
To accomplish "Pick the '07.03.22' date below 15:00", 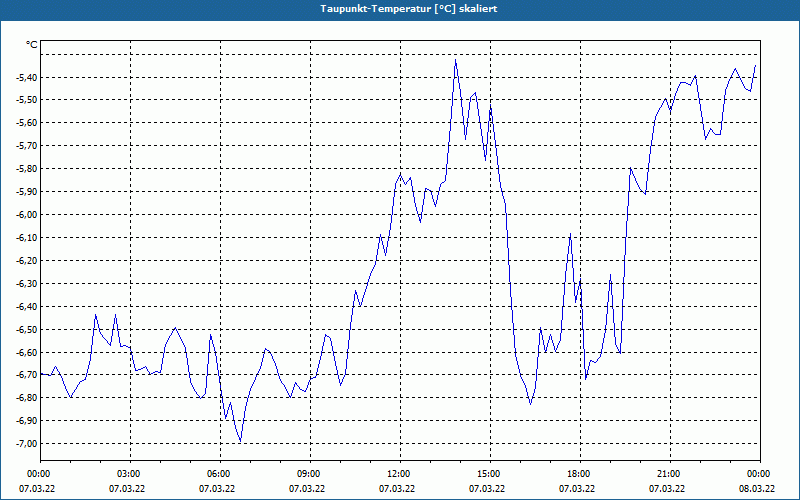I will (487, 489).
